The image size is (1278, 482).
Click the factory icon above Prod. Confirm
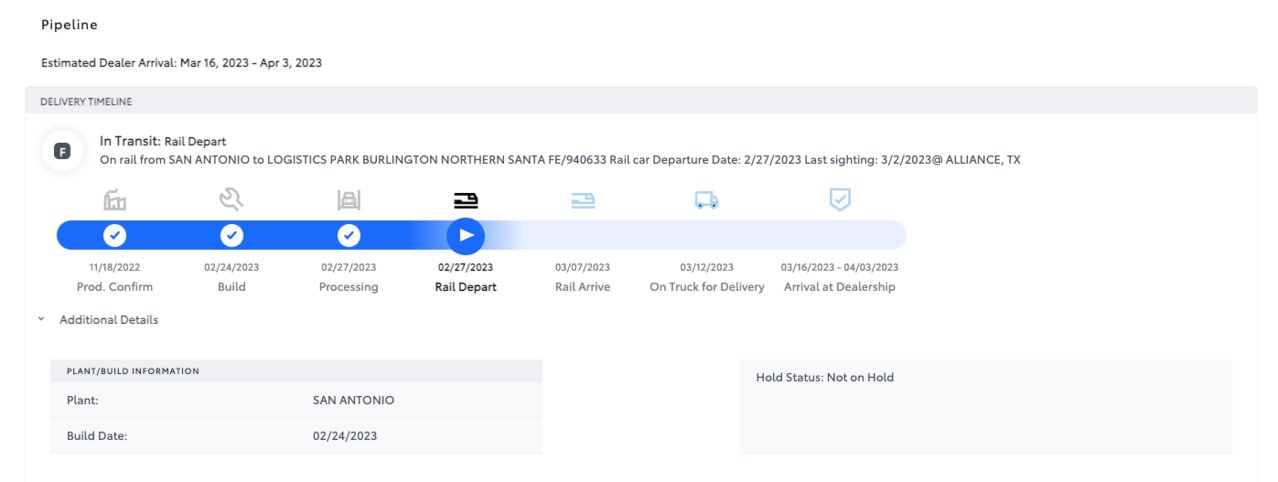115,200
